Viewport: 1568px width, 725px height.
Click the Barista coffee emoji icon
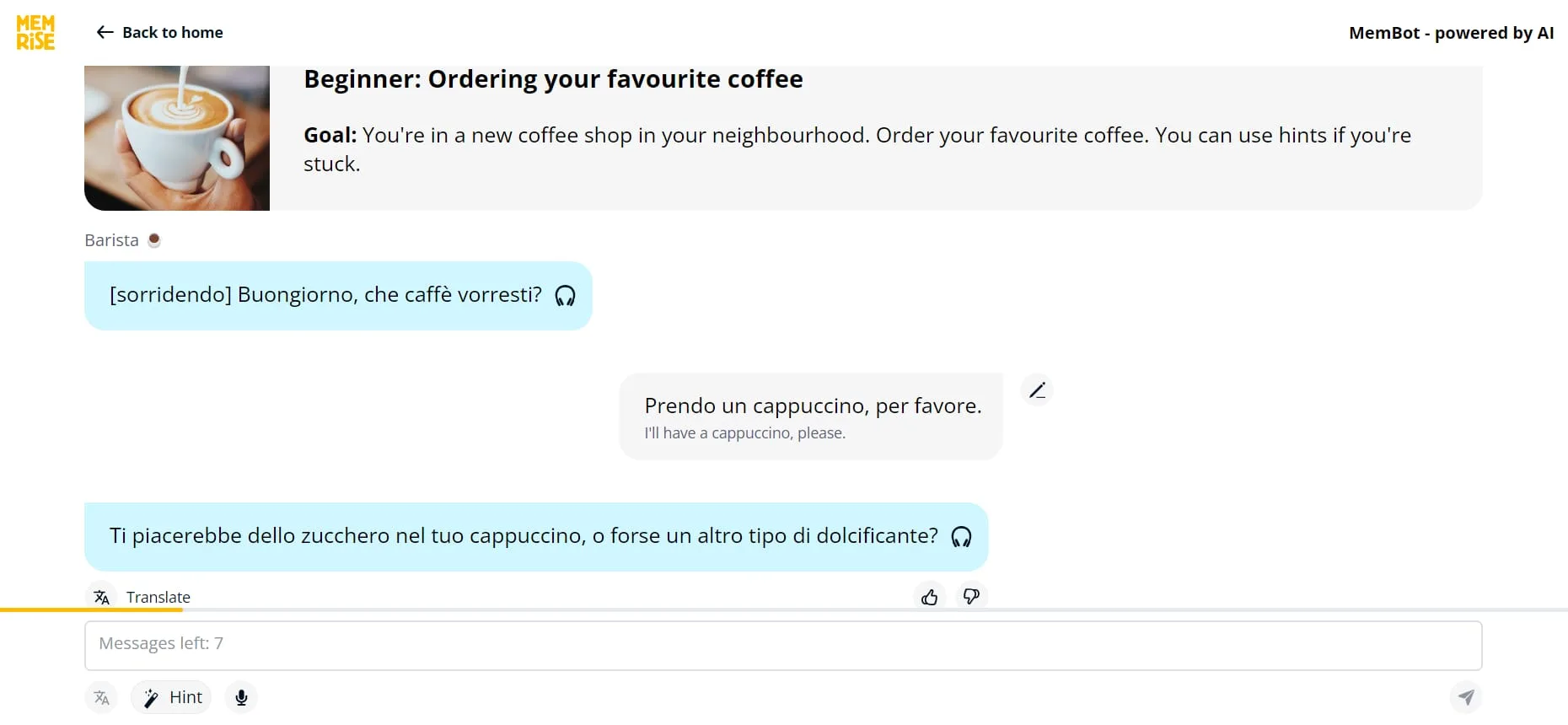point(154,240)
